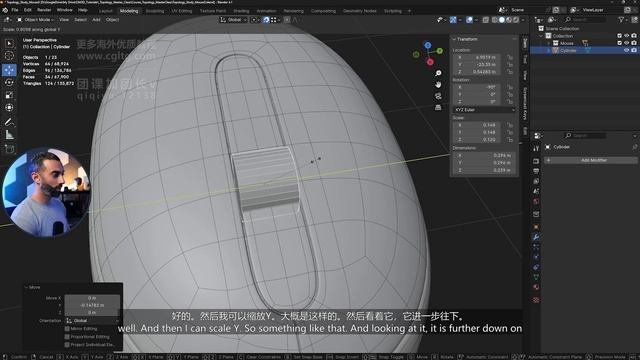Image resolution: width=640 pixels, height=360 pixels.
Task: Edit Move Y value in operator panel
Action: (x=92, y=305)
